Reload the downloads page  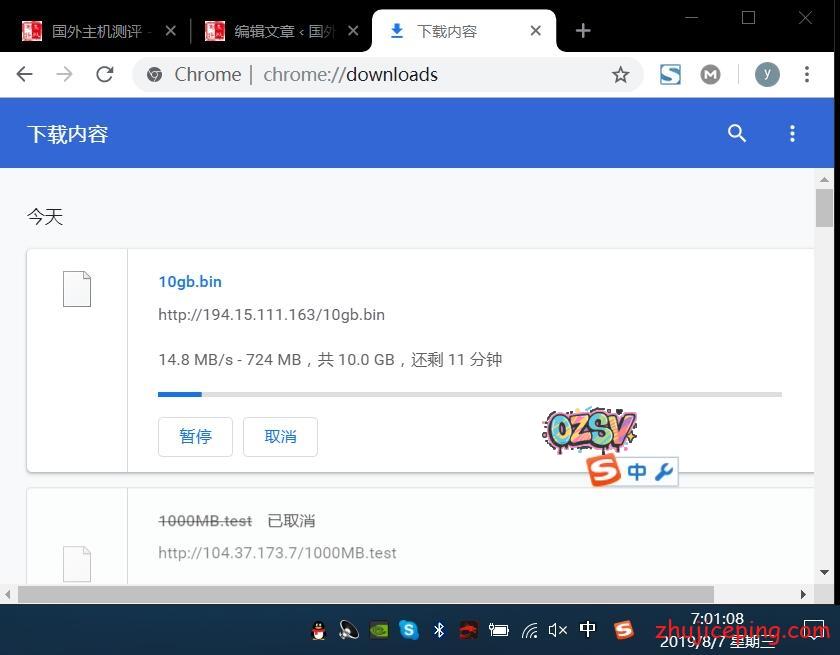pos(104,74)
